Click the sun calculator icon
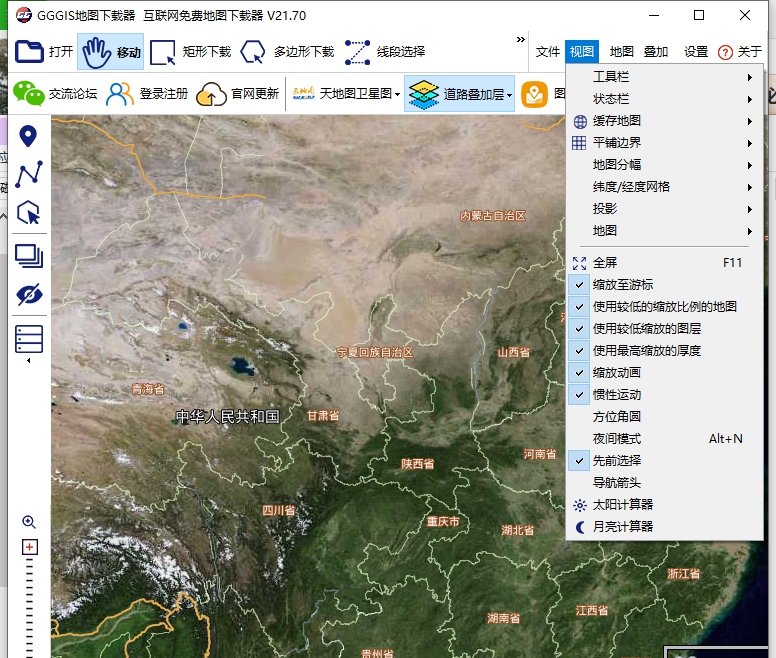This screenshot has height=658, width=776. point(579,505)
